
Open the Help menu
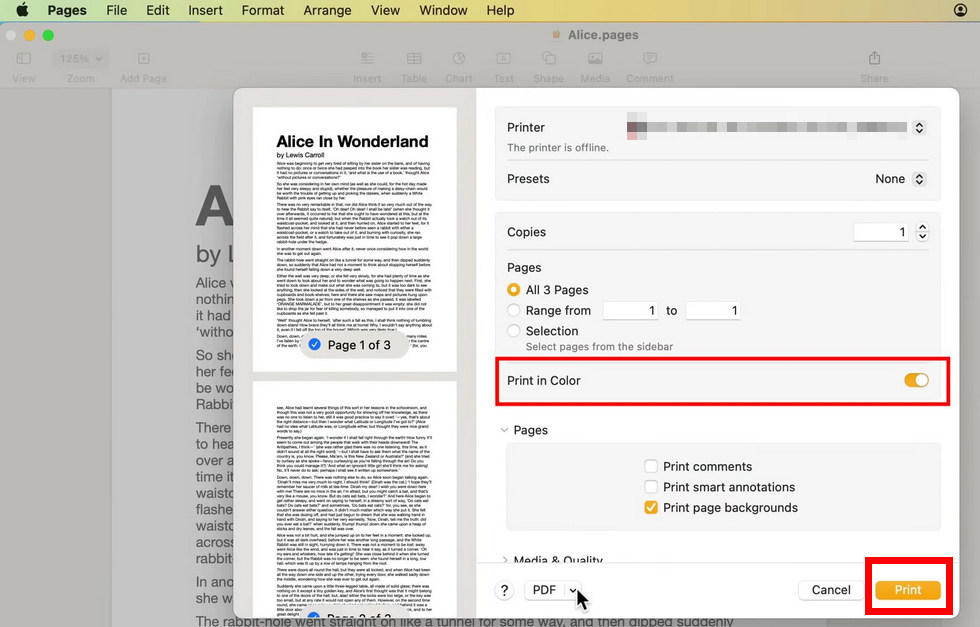point(501,11)
